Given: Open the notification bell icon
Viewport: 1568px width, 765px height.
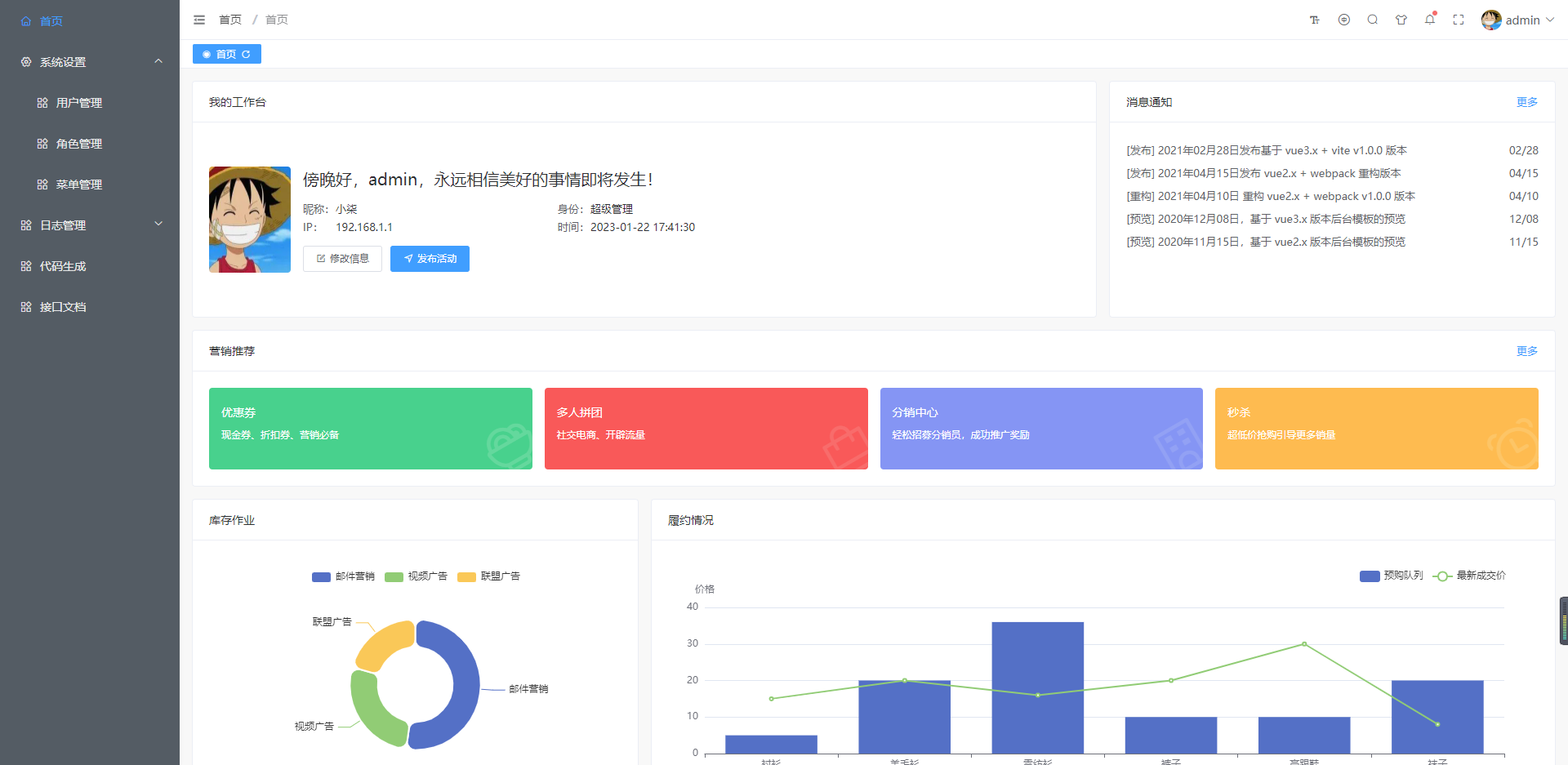Looking at the screenshot, I should click(x=1430, y=20).
